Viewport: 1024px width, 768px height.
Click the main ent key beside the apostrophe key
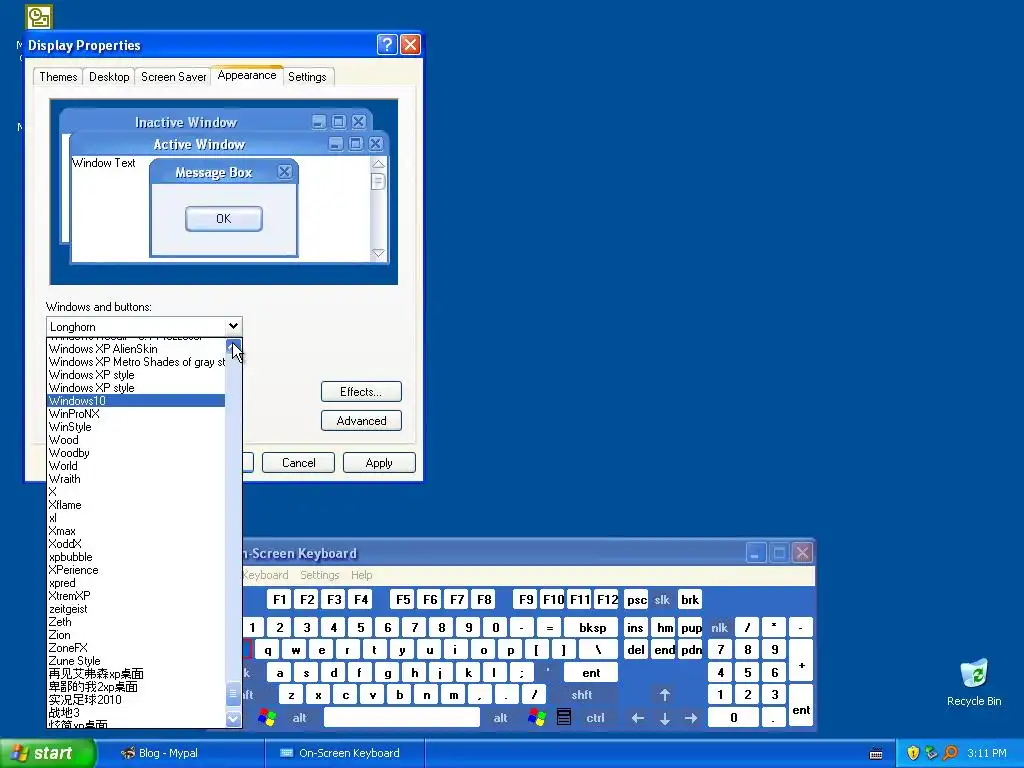coord(591,673)
